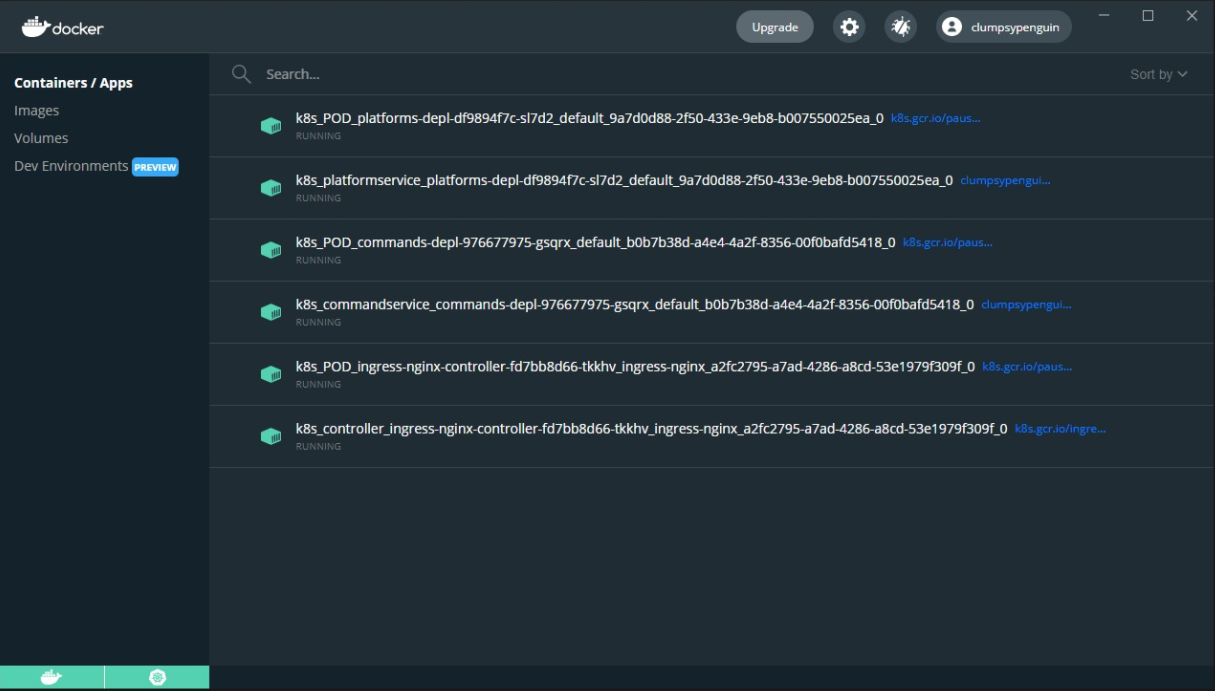The width and height of the screenshot is (1215, 691).
Task: Select container k8s_platformservice_platforms-depl name
Action: [x=625, y=181]
